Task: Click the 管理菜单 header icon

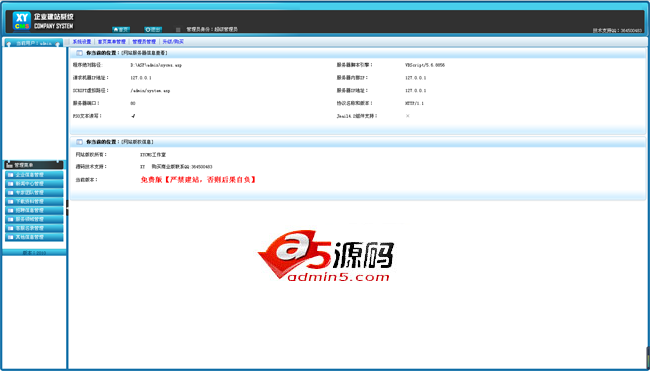Action: [x=10, y=165]
